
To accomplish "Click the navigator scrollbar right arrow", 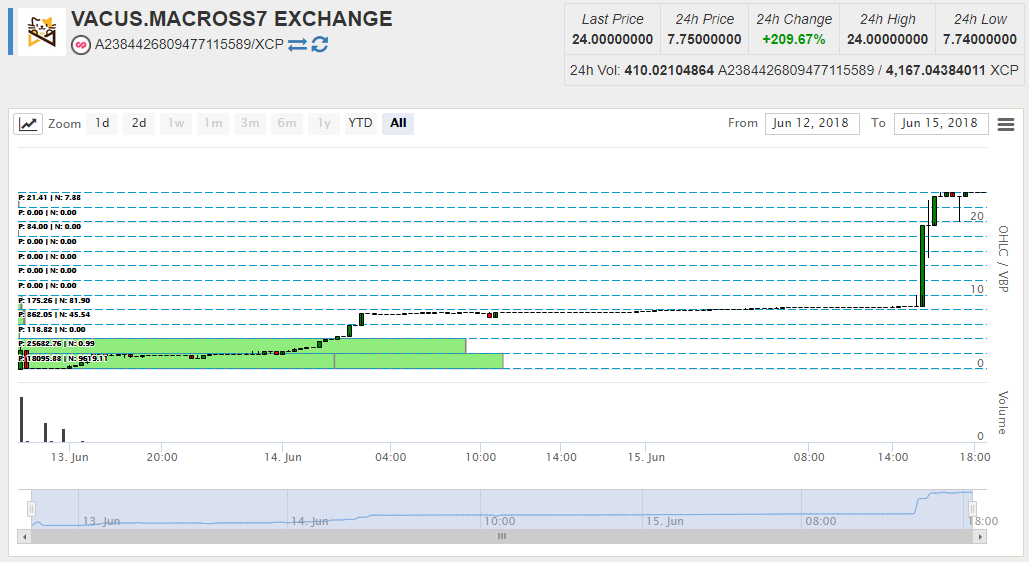I will click(980, 536).
